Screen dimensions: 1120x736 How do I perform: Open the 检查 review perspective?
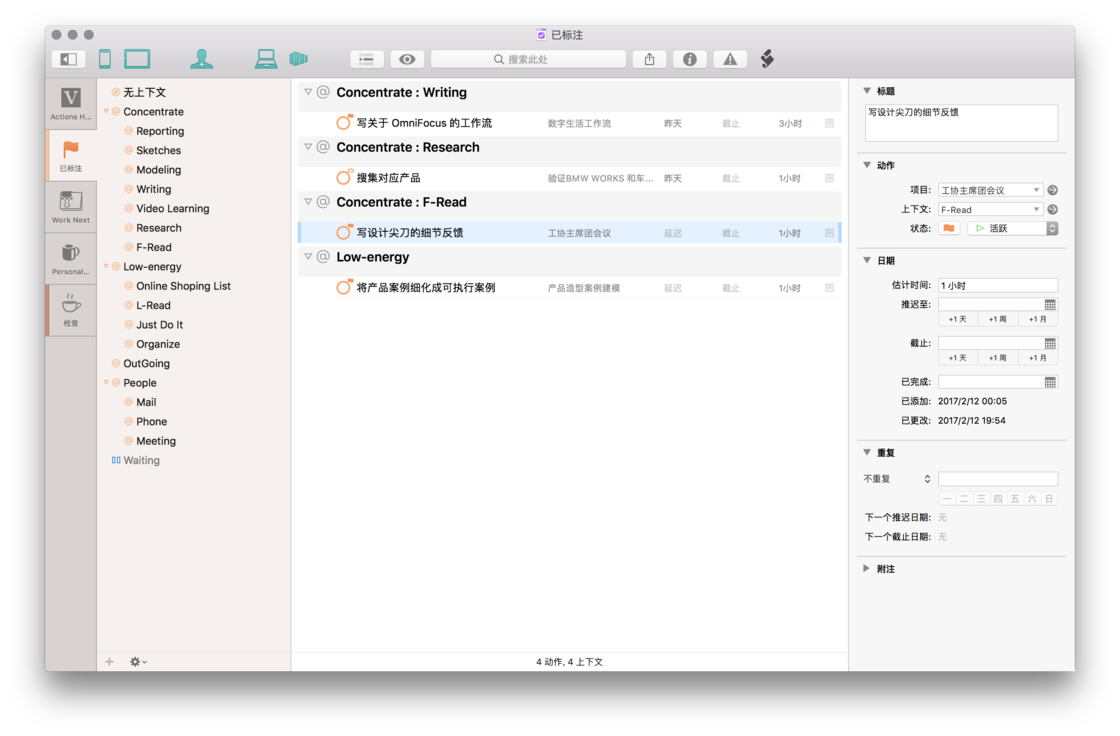[x=71, y=310]
